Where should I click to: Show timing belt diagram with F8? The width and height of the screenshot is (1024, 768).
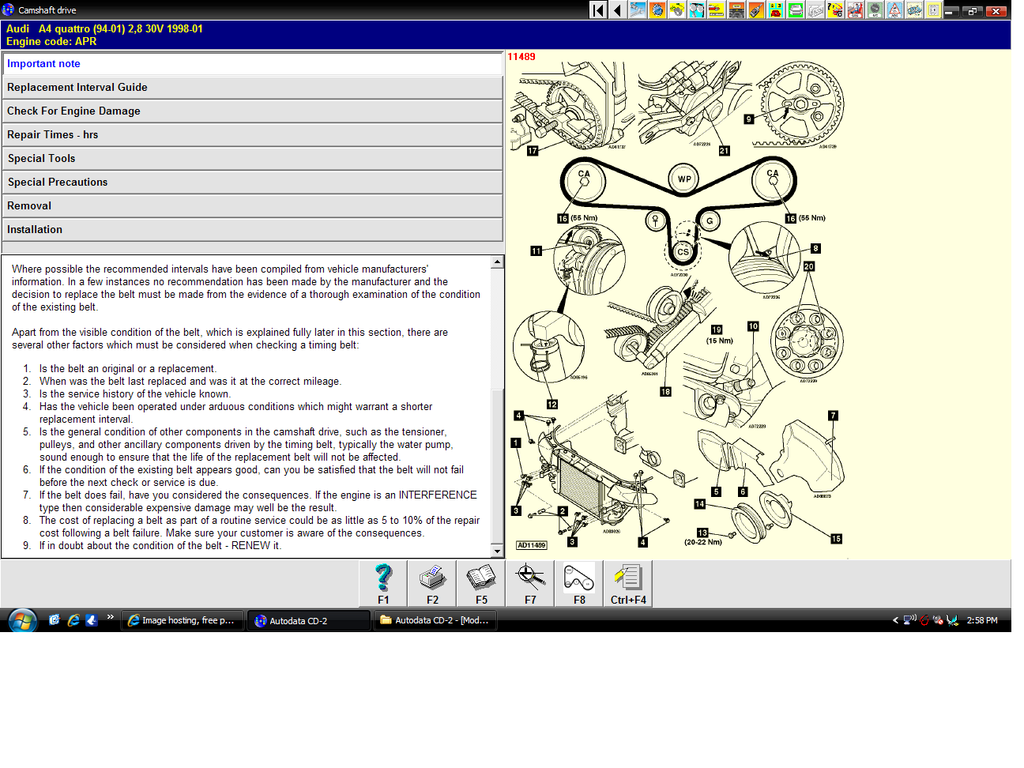pos(579,584)
